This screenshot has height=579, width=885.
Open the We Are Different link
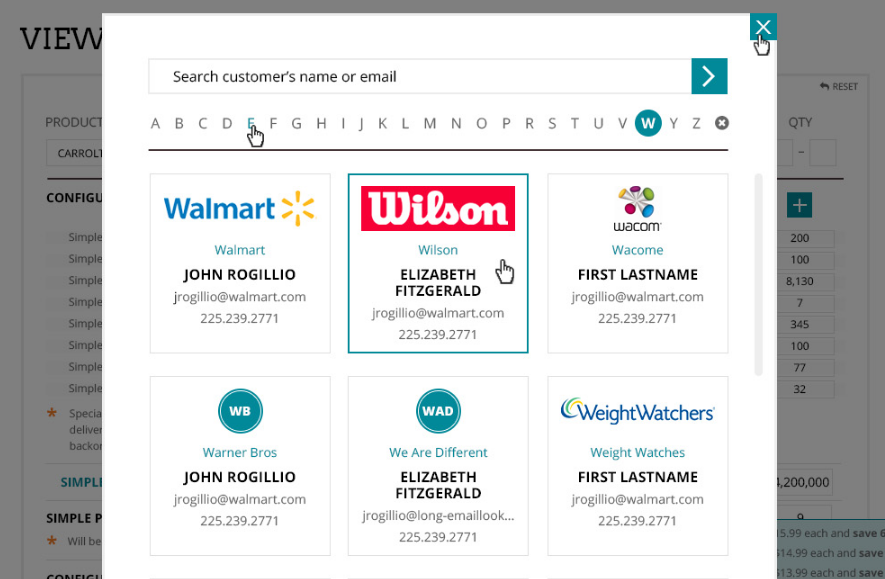(438, 453)
